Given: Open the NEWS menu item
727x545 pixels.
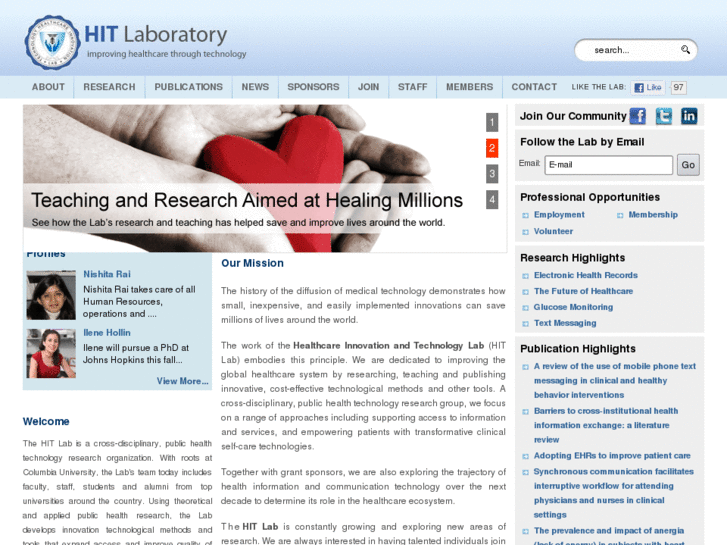Looking at the screenshot, I should pyautogui.click(x=255, y=87).
